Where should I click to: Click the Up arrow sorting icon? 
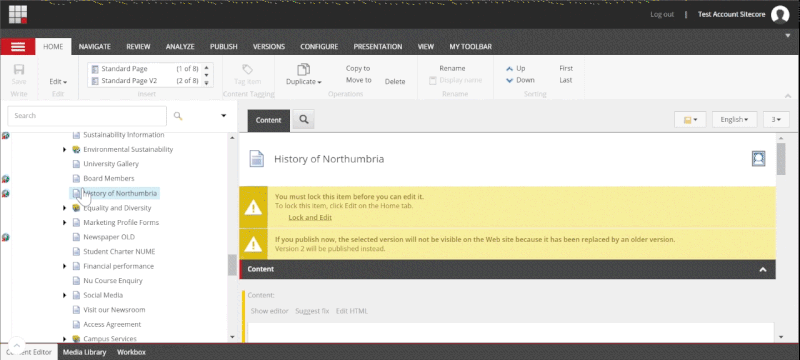509,68
